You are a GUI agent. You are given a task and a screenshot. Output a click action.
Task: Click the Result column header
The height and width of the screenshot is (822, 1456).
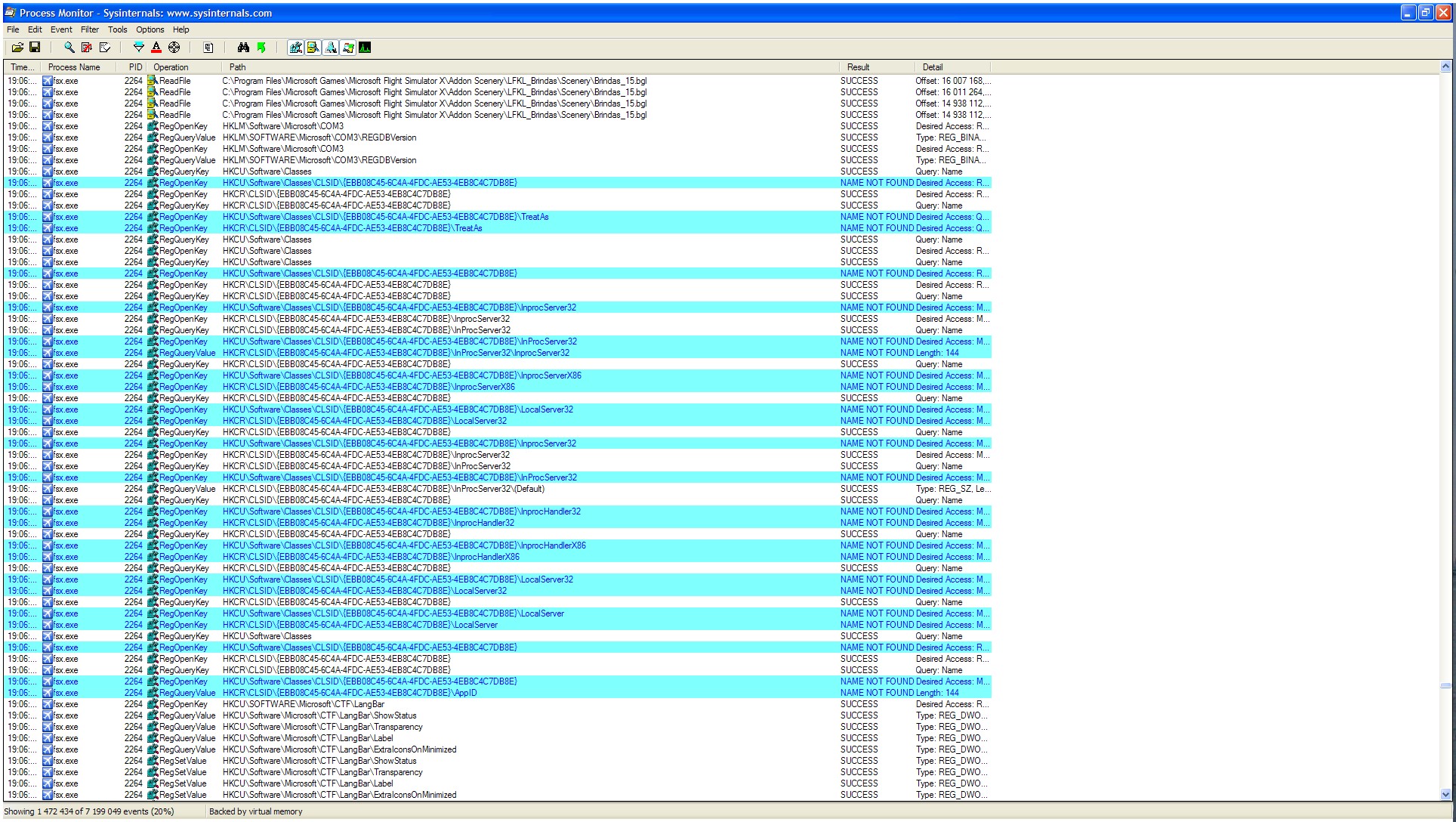point(876,67)
